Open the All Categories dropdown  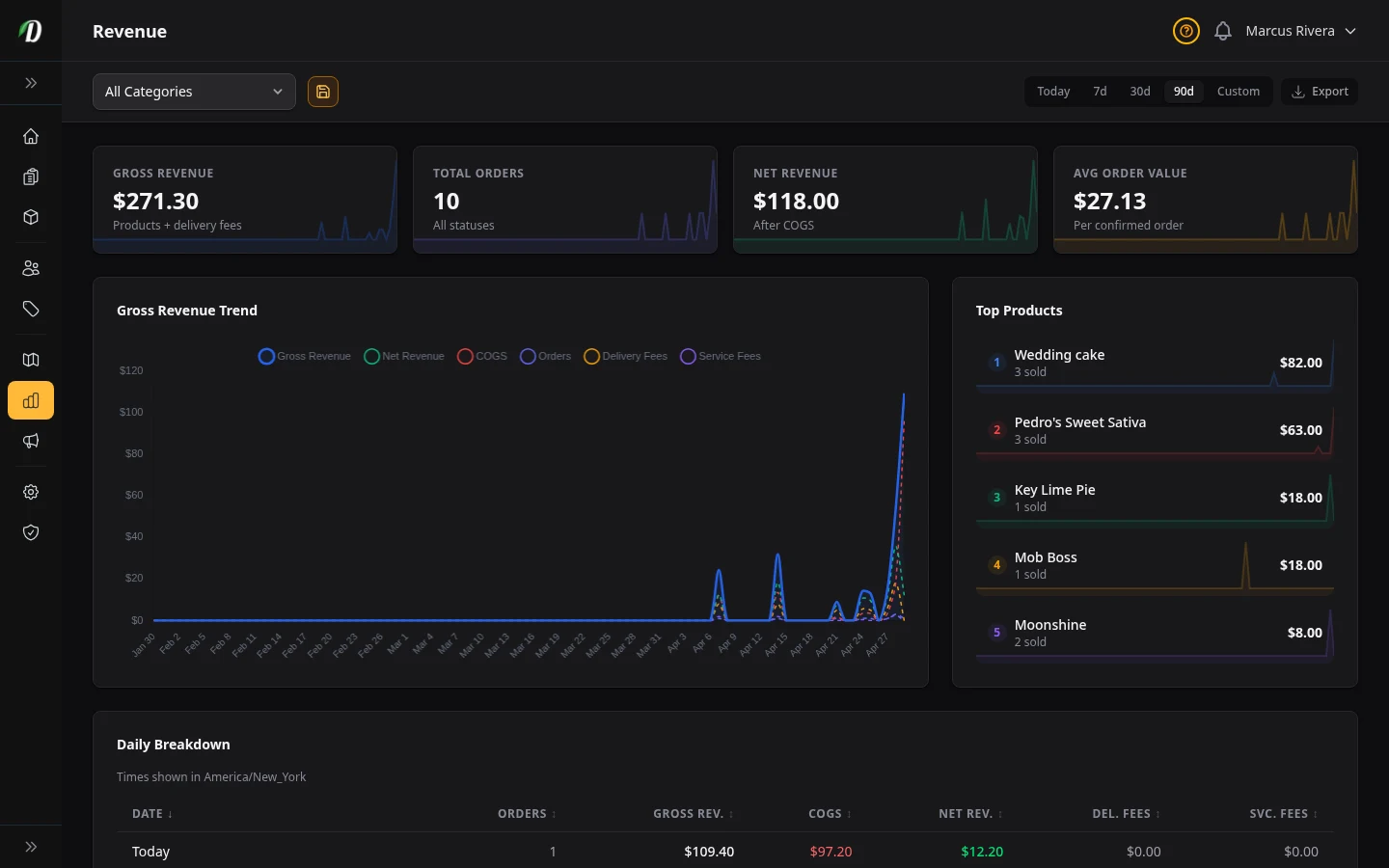pyautogui.click(x=193, y=92)
